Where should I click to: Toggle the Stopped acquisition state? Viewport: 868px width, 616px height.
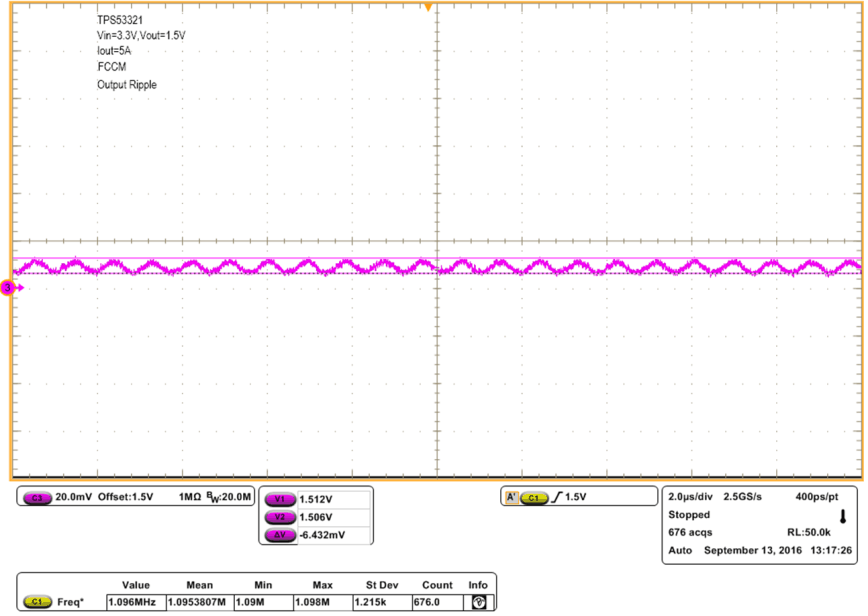click(x=689, y=514)
